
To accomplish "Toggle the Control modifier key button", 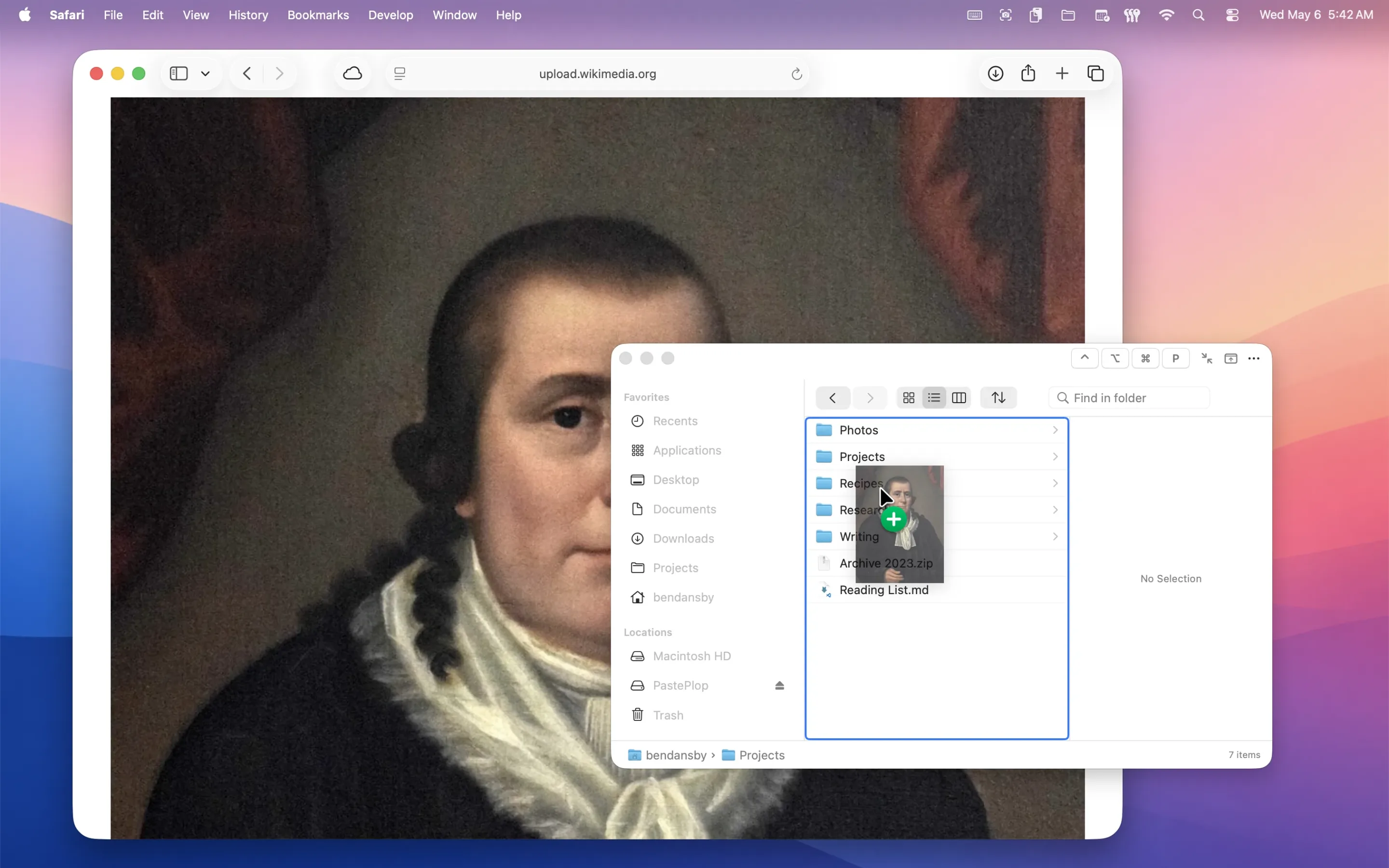I will tap(1084, 358).
